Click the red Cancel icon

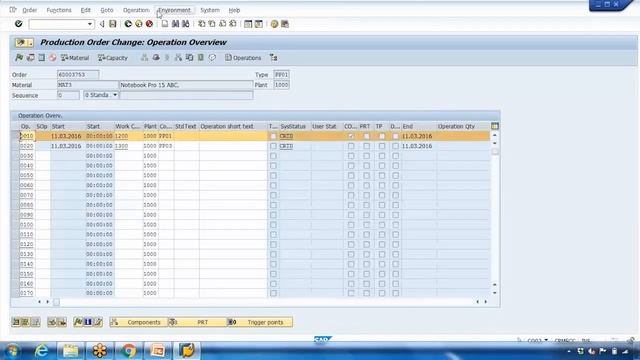pos(149,24)
